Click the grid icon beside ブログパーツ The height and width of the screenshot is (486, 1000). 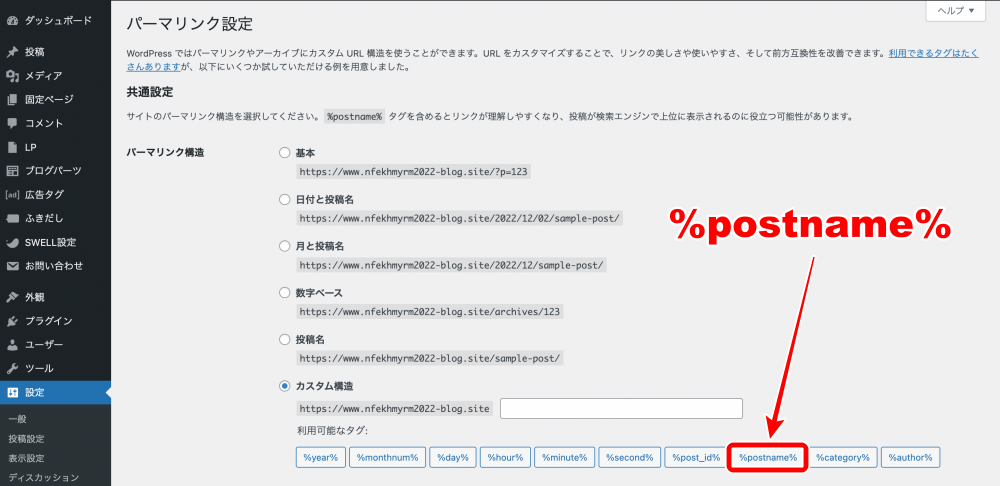pyautogui.click(x=12, y=171)
